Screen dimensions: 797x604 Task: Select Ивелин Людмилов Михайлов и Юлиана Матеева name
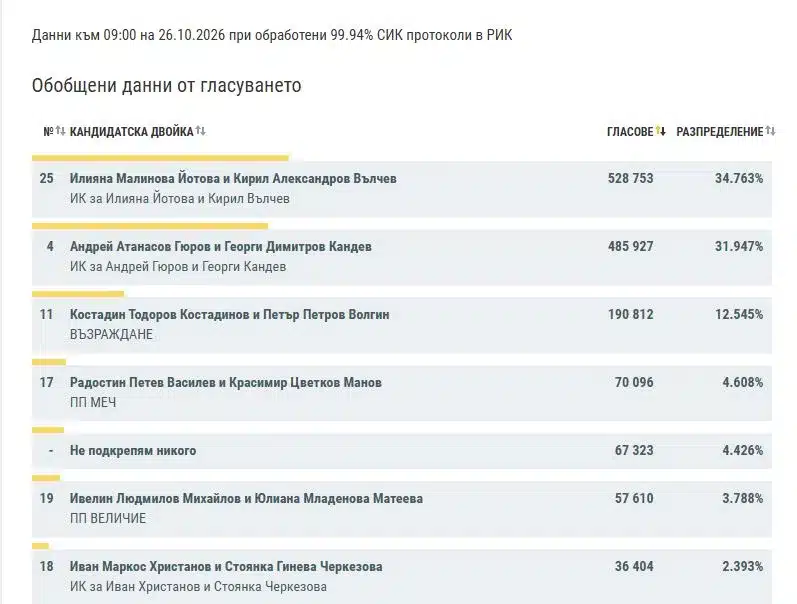[x=247, y=499]
